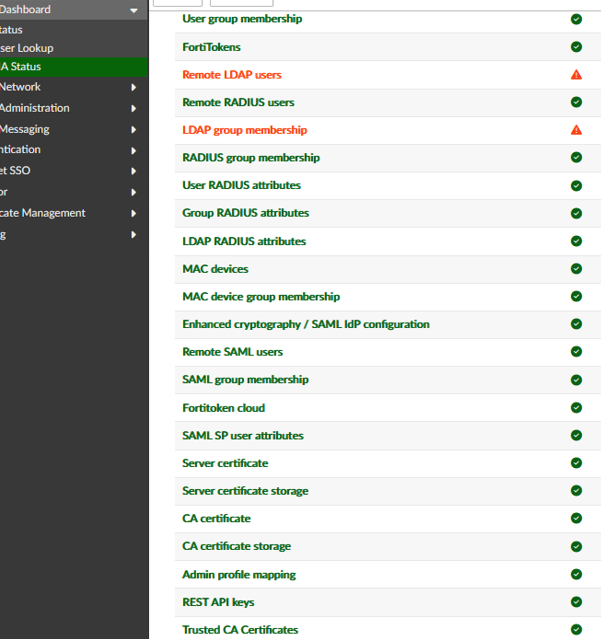
Task: Click the check icon for Server certificate
Action: [576, 463]
